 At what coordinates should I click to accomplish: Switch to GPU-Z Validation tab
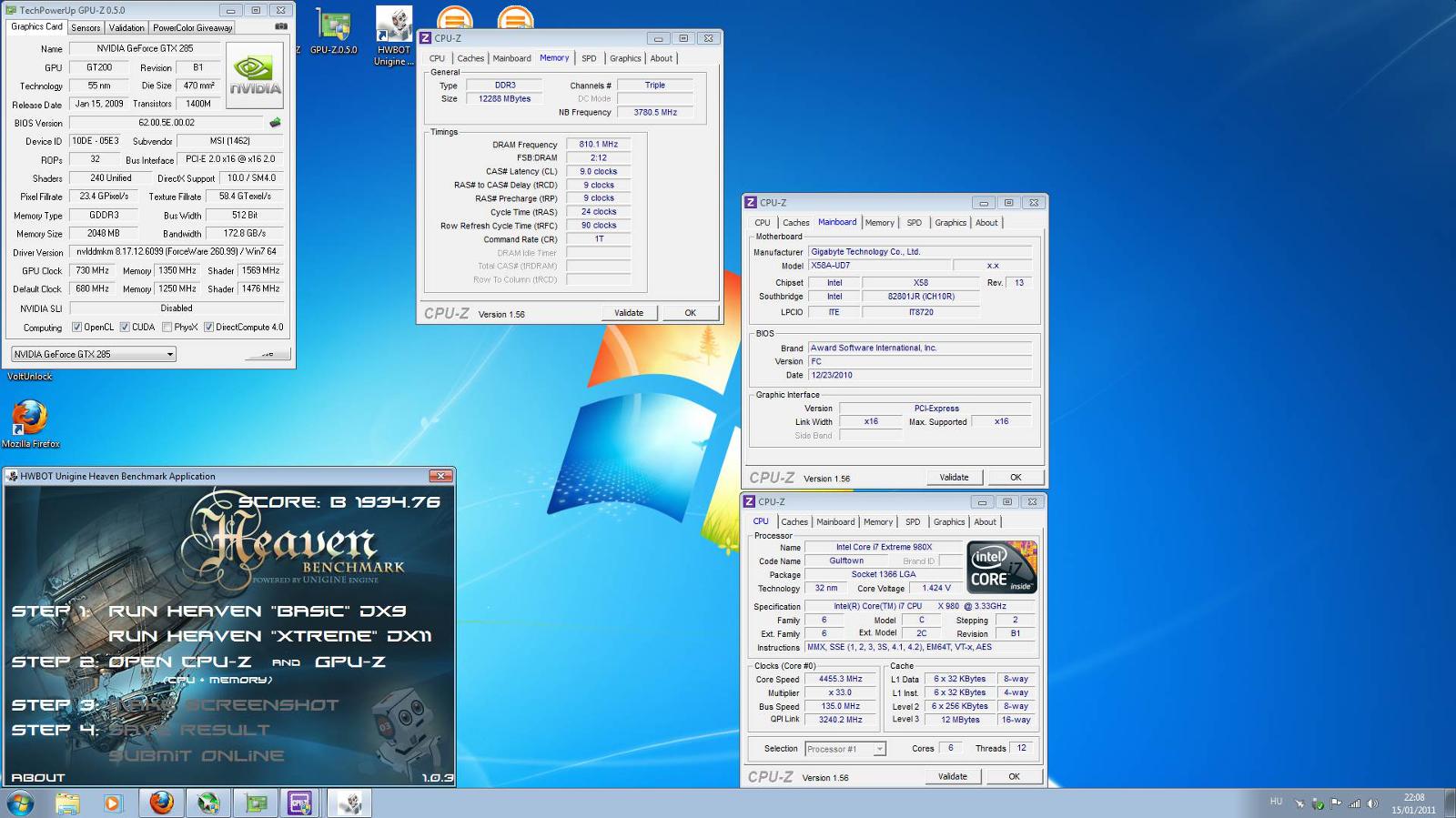(x=126, y=27)
